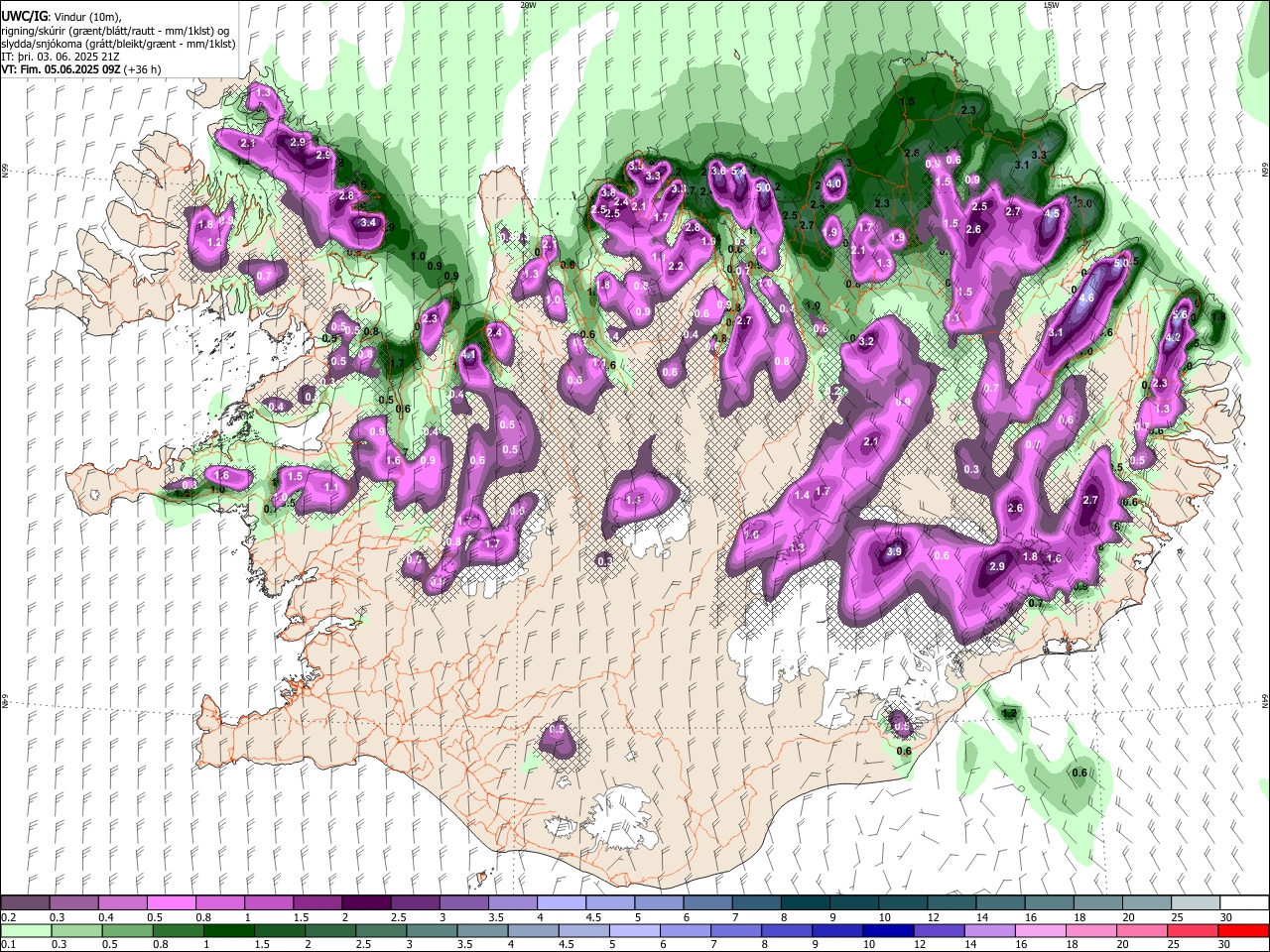
Task: Click the bright magenta 0.5–0.8 snow legend swatch
Action: tap(172, 902)
